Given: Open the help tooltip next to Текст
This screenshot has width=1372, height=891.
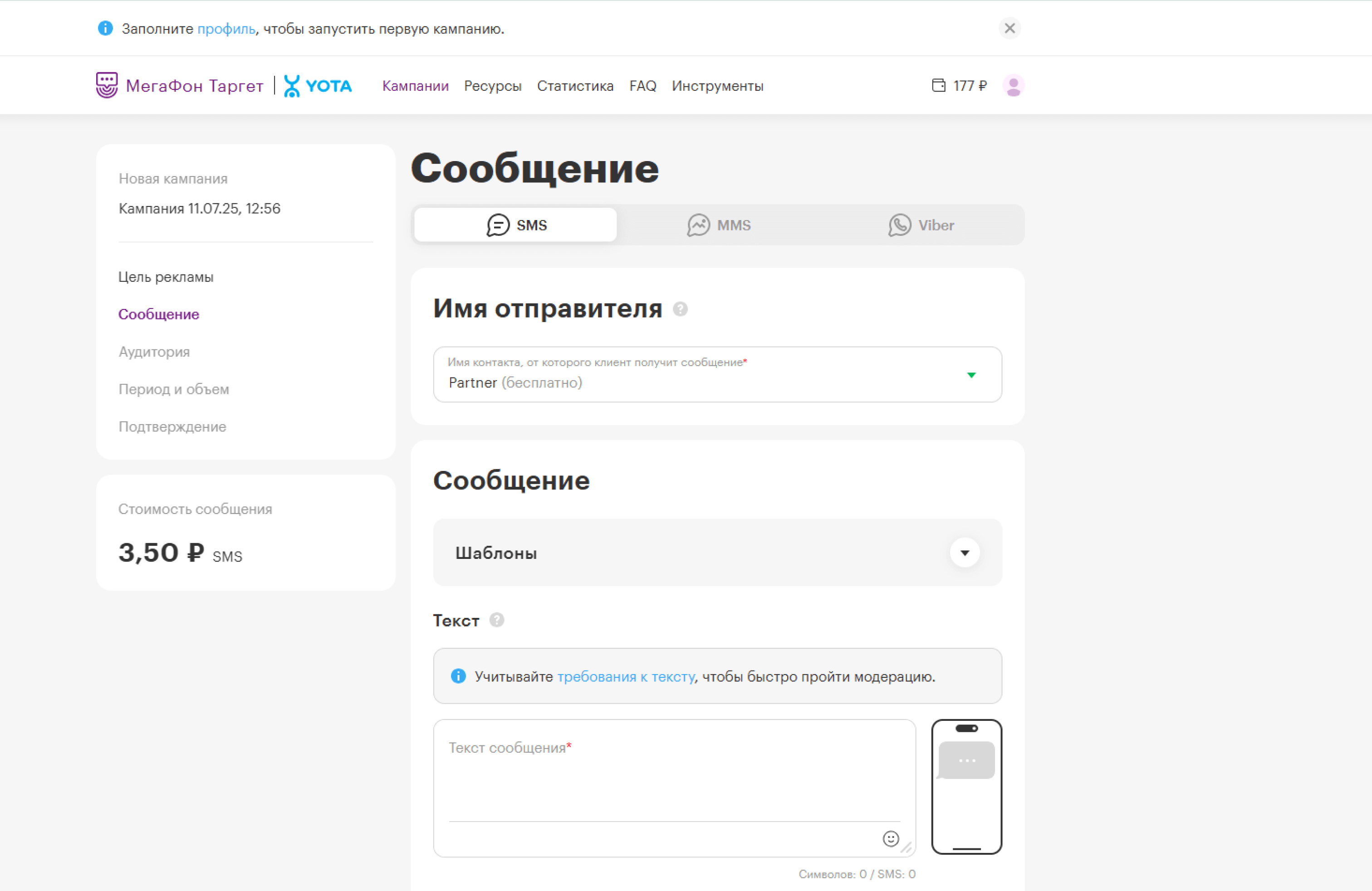Looking at the screenshot, I should pyautogui.click(x=496, y=621).
